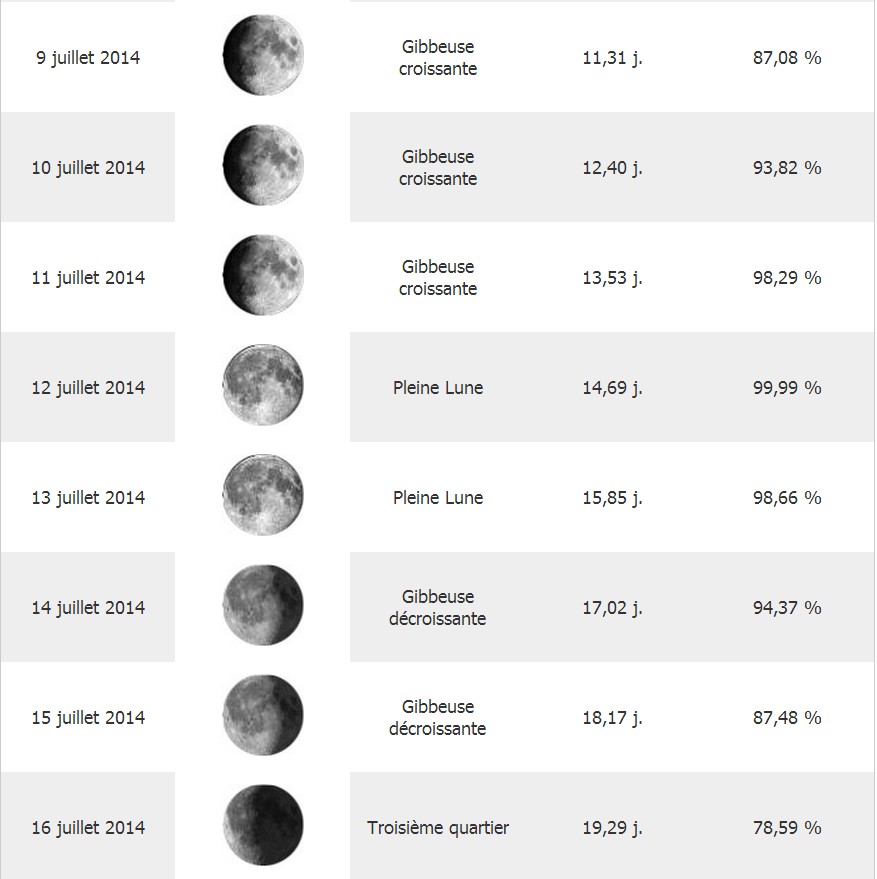Click the moon age value 14,69 j.

[x=612, y=388]
